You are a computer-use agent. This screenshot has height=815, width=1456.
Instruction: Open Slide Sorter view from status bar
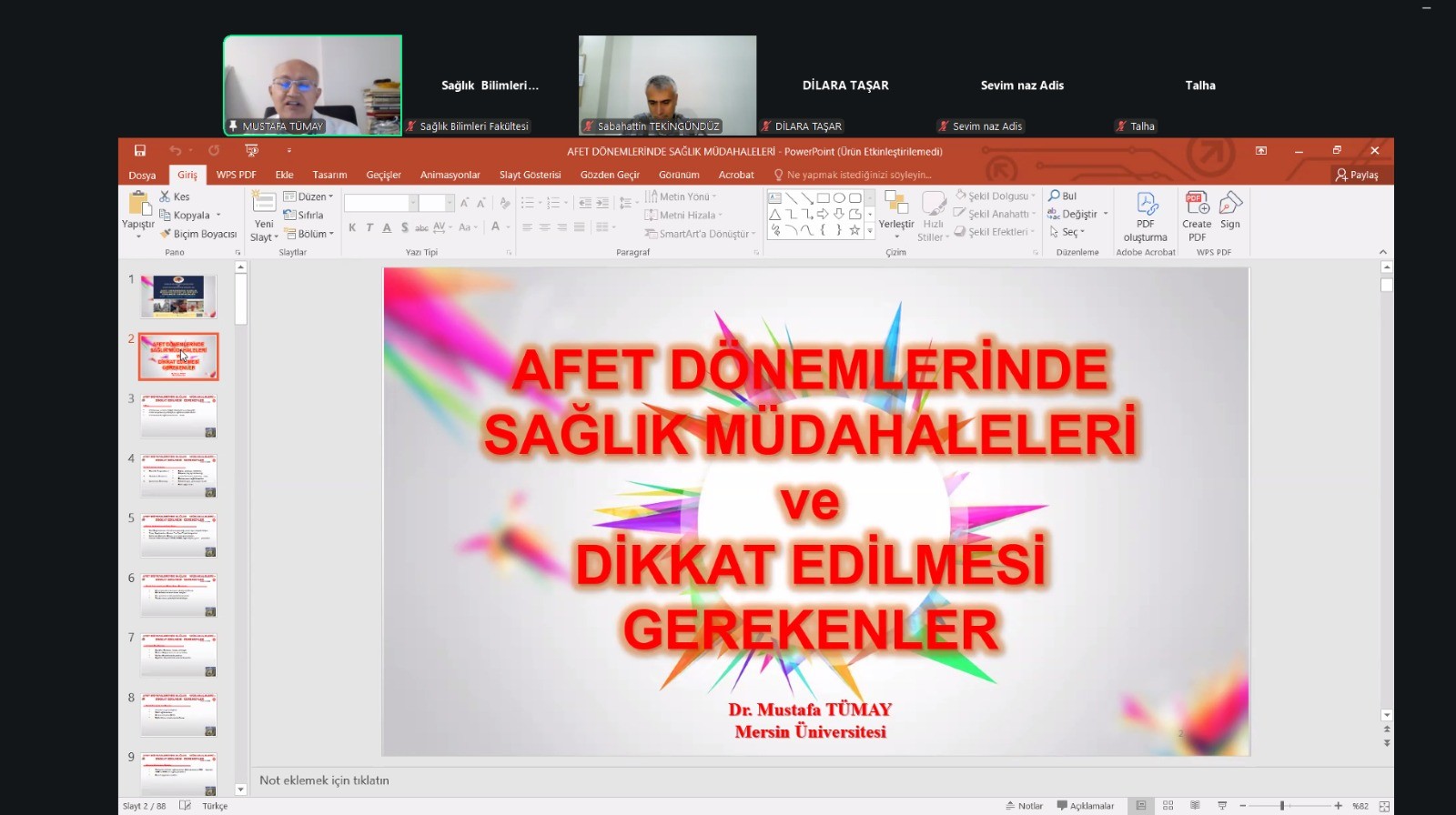1168,806
